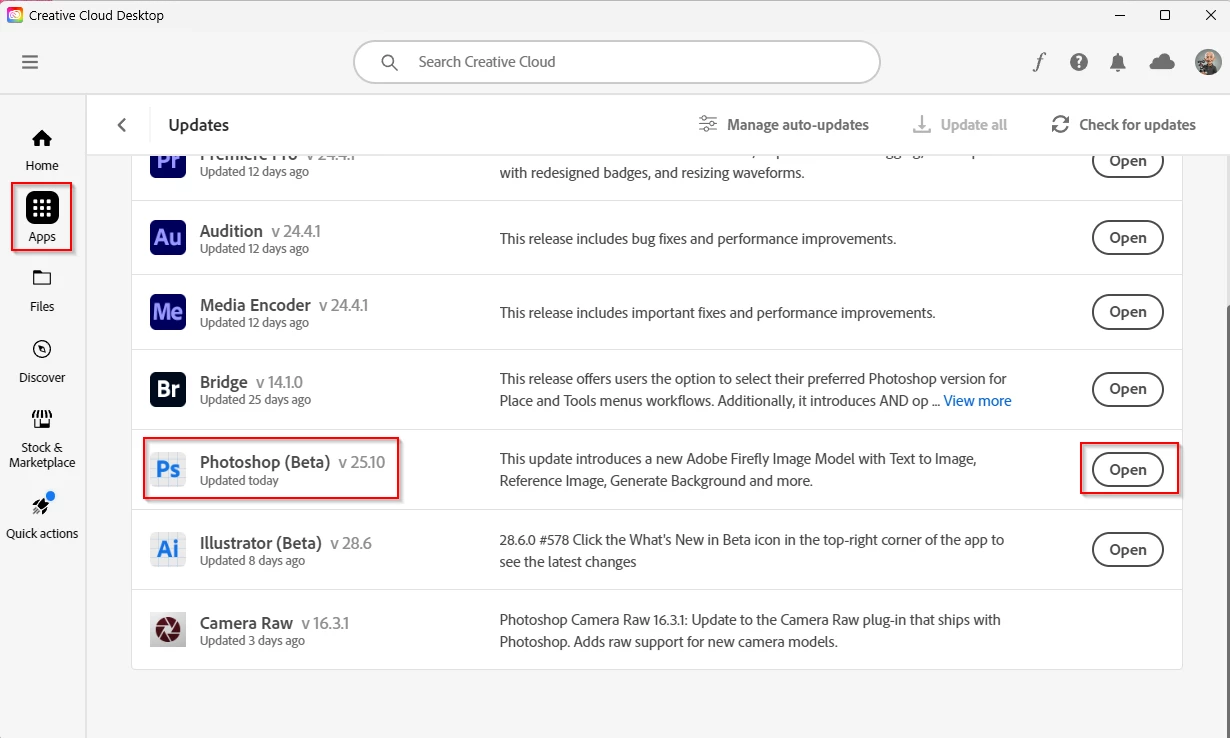Click the Photoshop (Beta) v 25.10 title
Viewport: 1230px width, 738px height.
coord(292,462)
